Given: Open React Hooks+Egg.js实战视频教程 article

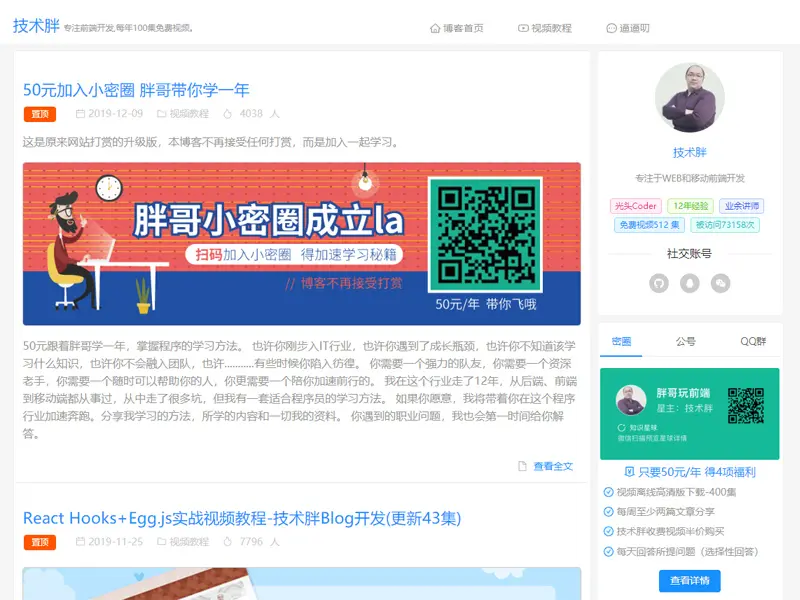Looking at the screenshot, I should (x=242, y=518).
